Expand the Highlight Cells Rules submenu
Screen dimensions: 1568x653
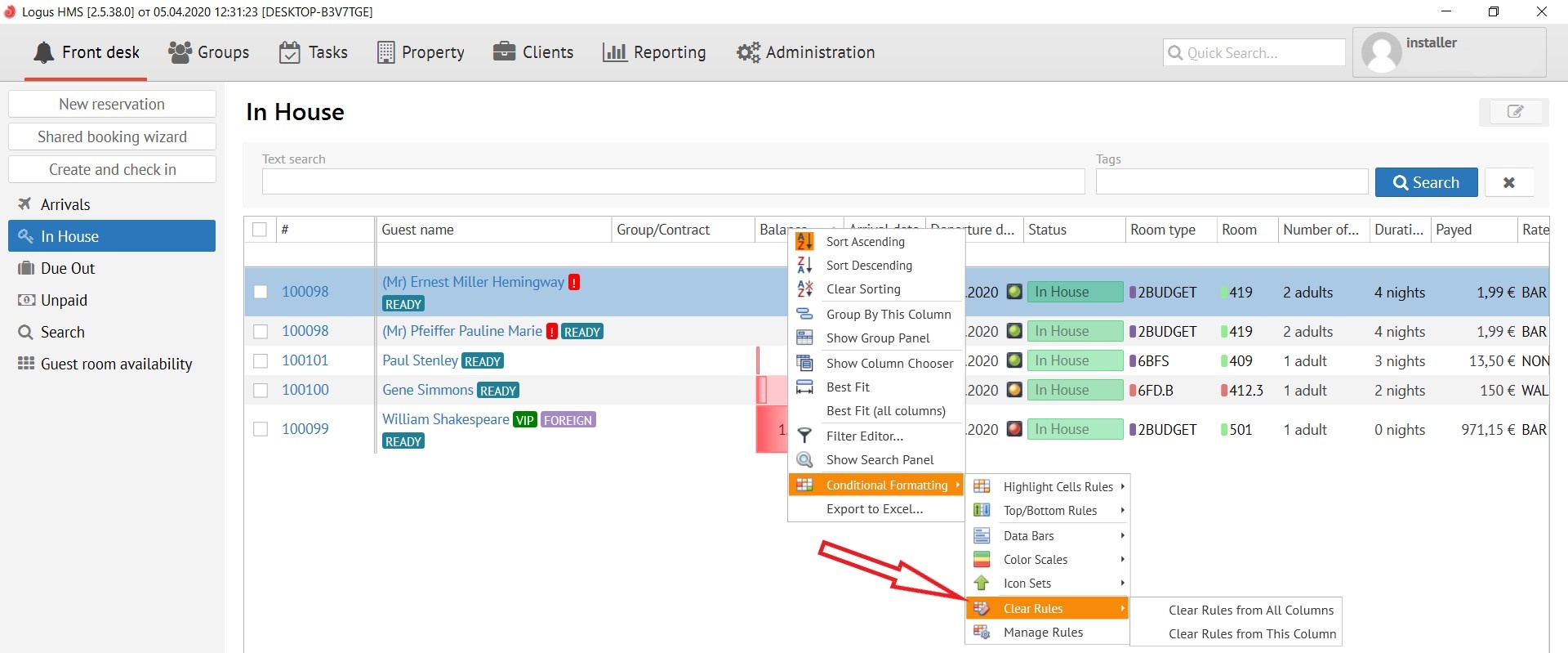1122,487
